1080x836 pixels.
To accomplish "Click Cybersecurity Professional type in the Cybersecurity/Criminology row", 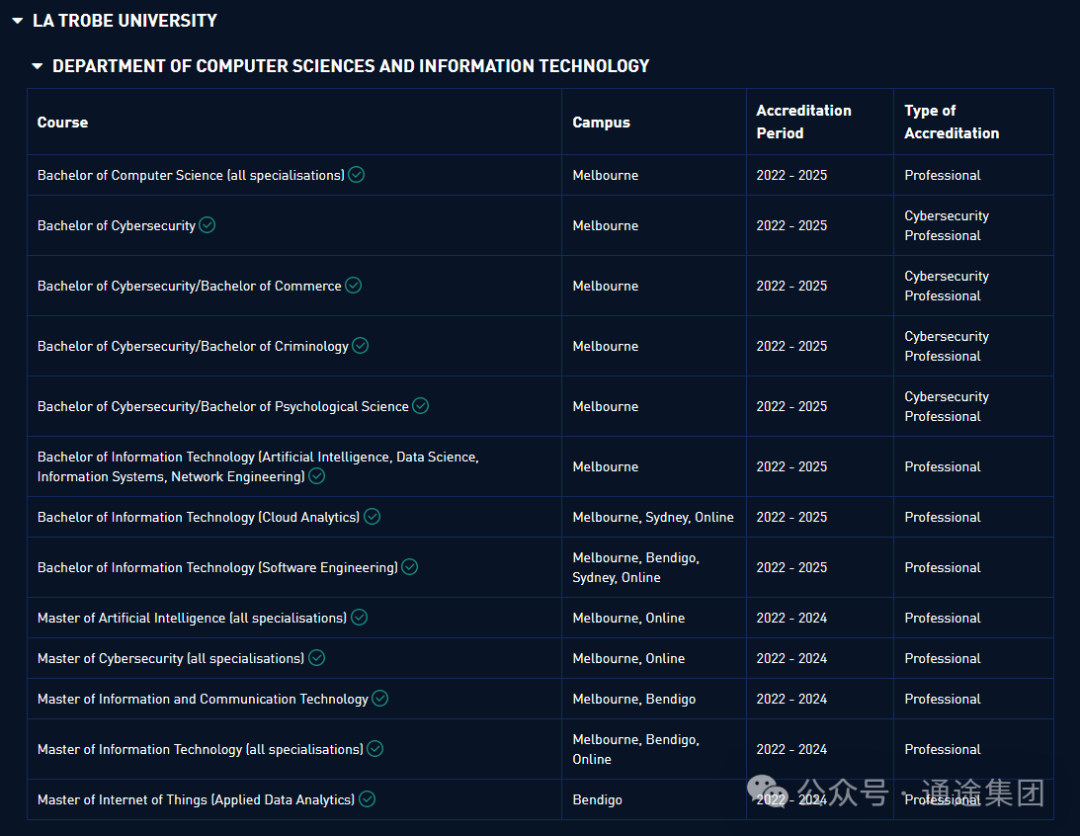I will click(x=946, y=346).
